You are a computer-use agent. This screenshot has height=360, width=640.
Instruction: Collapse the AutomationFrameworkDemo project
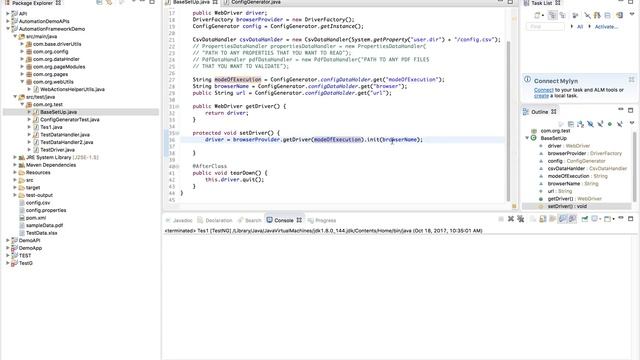(8, 29)
